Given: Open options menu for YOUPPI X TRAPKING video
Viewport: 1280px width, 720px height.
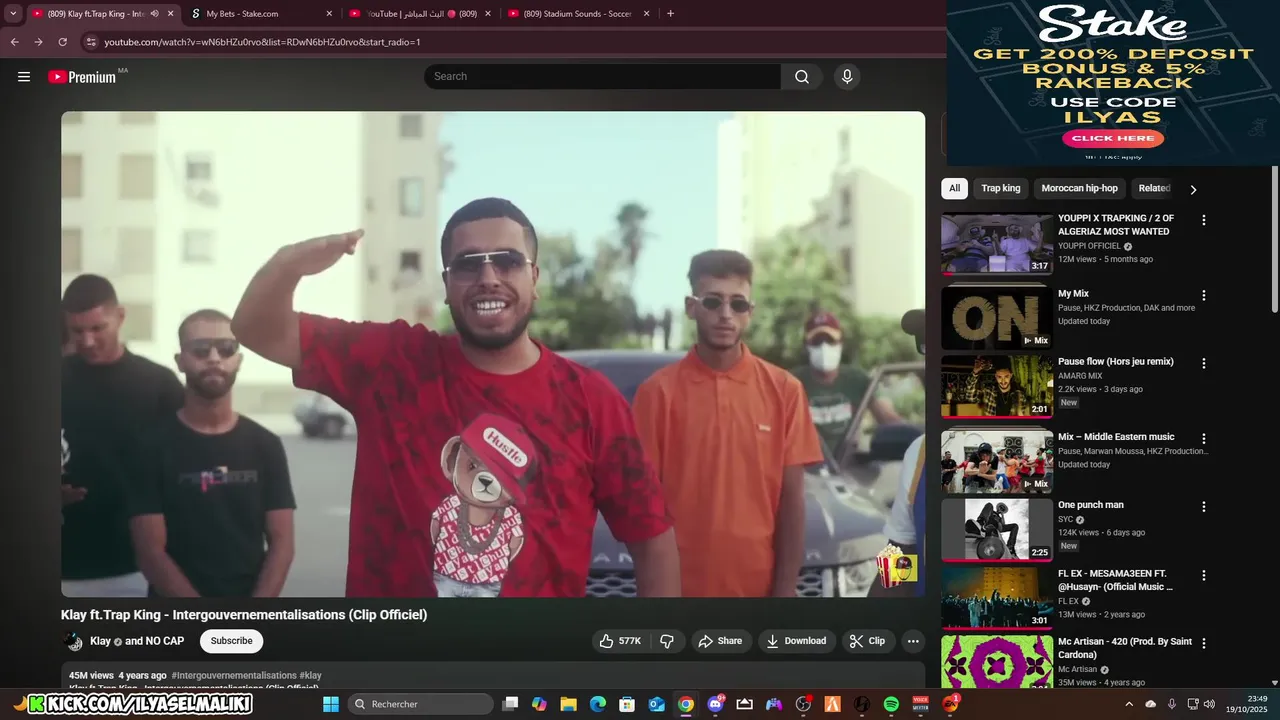Looking at the screenshot, I should (x=1204, y=220).
